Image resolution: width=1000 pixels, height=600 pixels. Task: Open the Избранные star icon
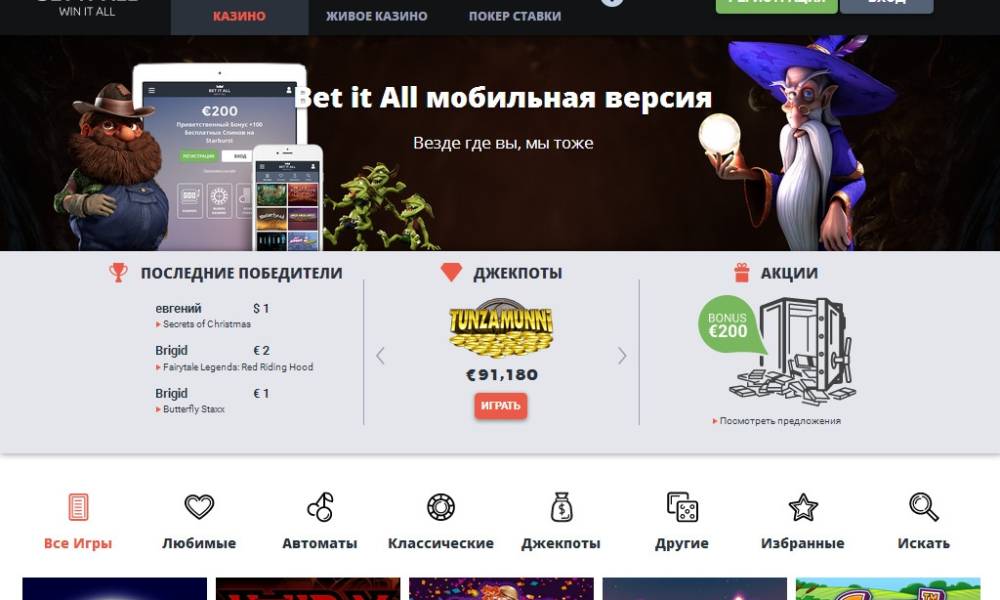[x=803, y=508]
